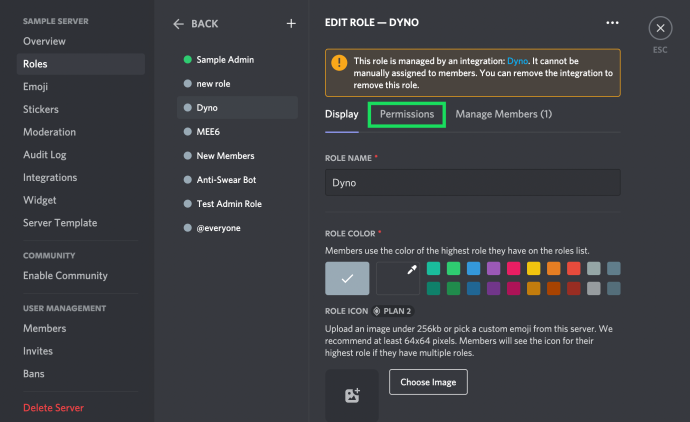The height and width of the screenshot is (422, 690).
Task: Click the orange warning exclamation icon
Action: click(x=339, y=62)
